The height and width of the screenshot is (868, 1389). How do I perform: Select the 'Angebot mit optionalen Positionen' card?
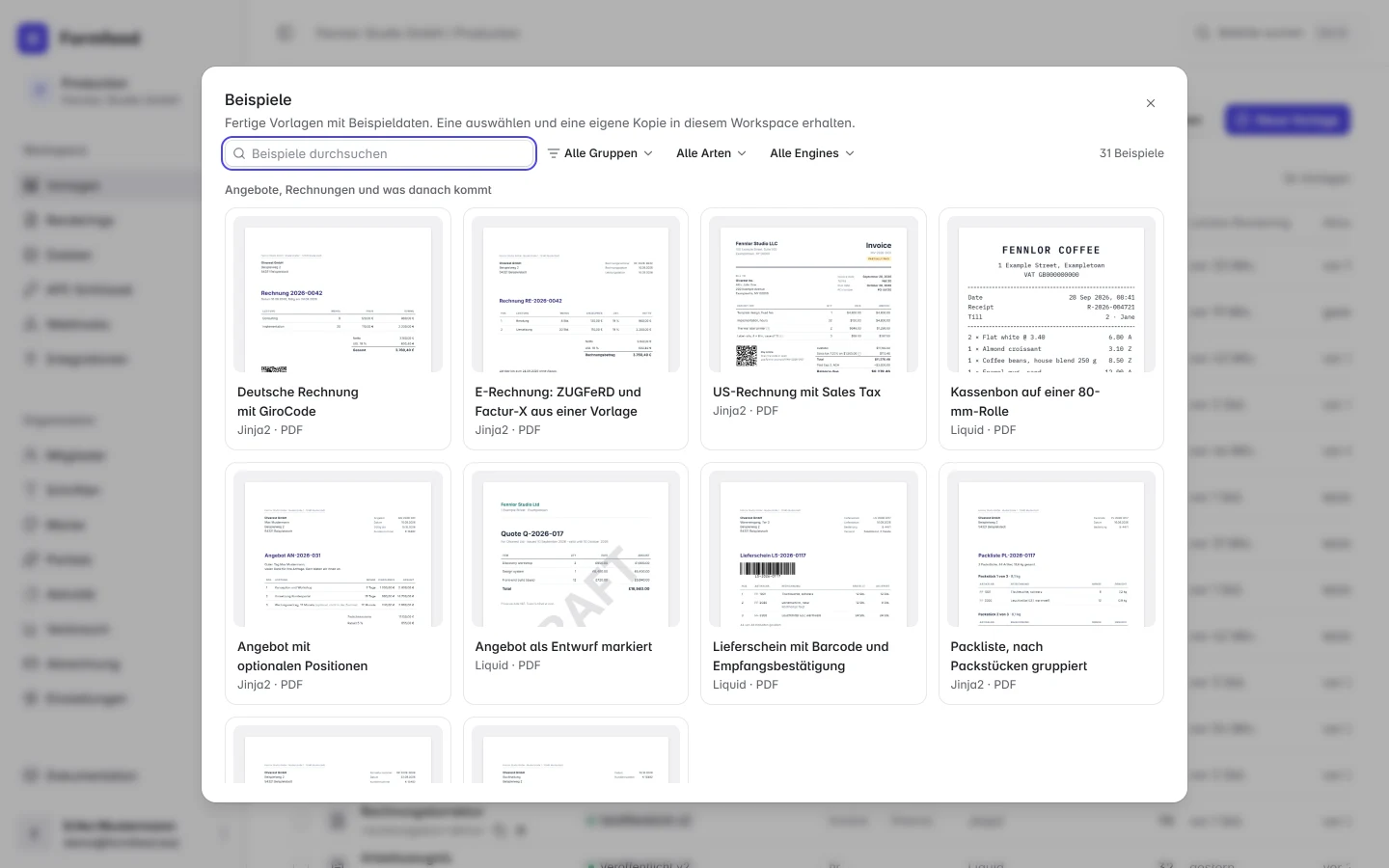point(338,583)
